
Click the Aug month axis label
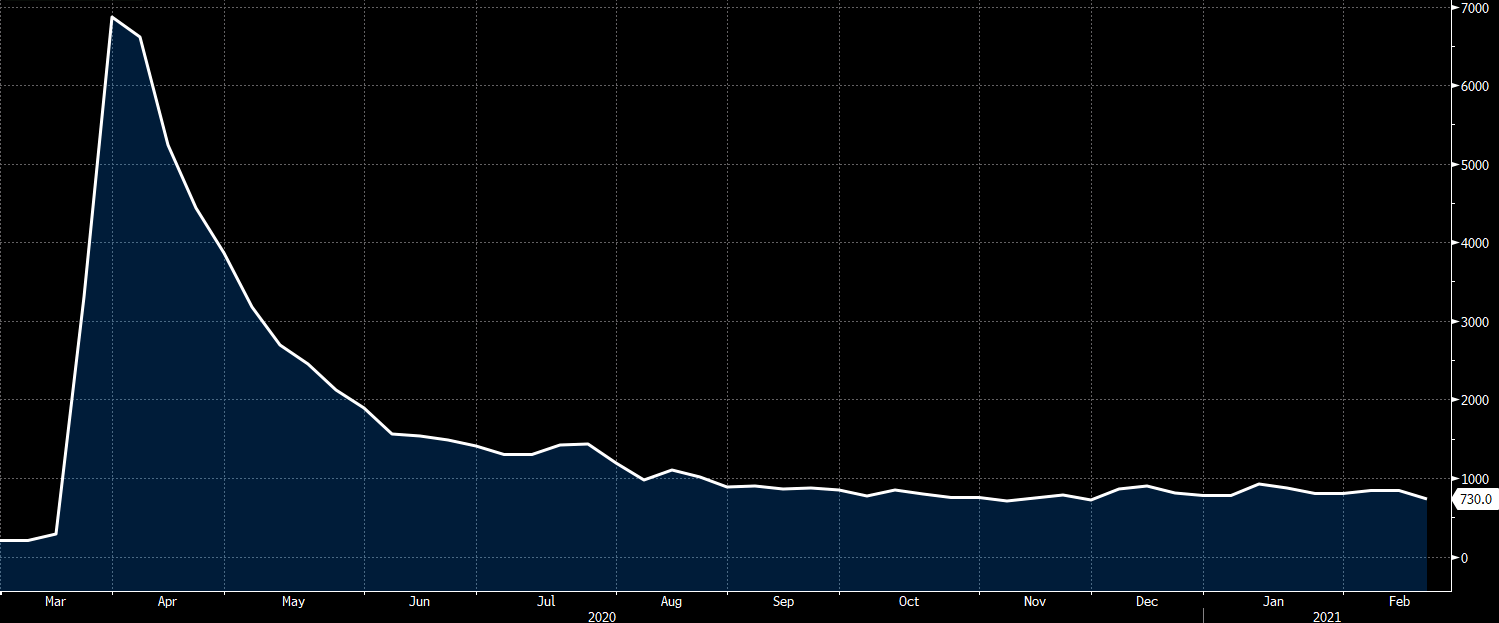671,602
